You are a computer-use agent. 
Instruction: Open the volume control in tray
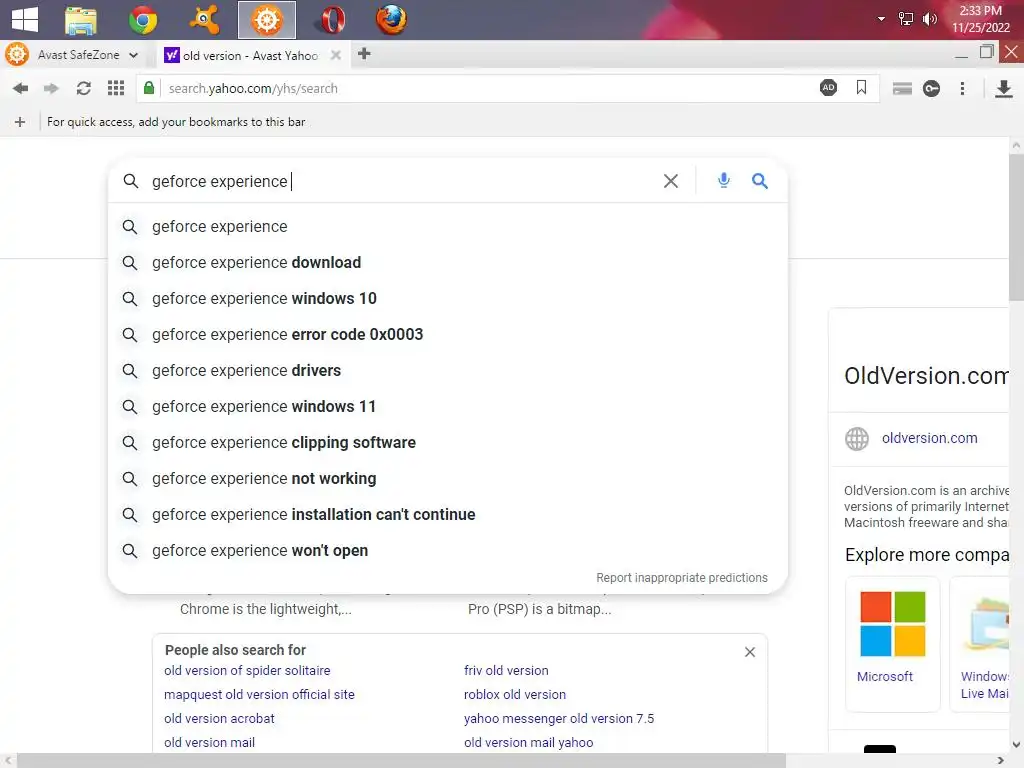[x=929, y=19]
